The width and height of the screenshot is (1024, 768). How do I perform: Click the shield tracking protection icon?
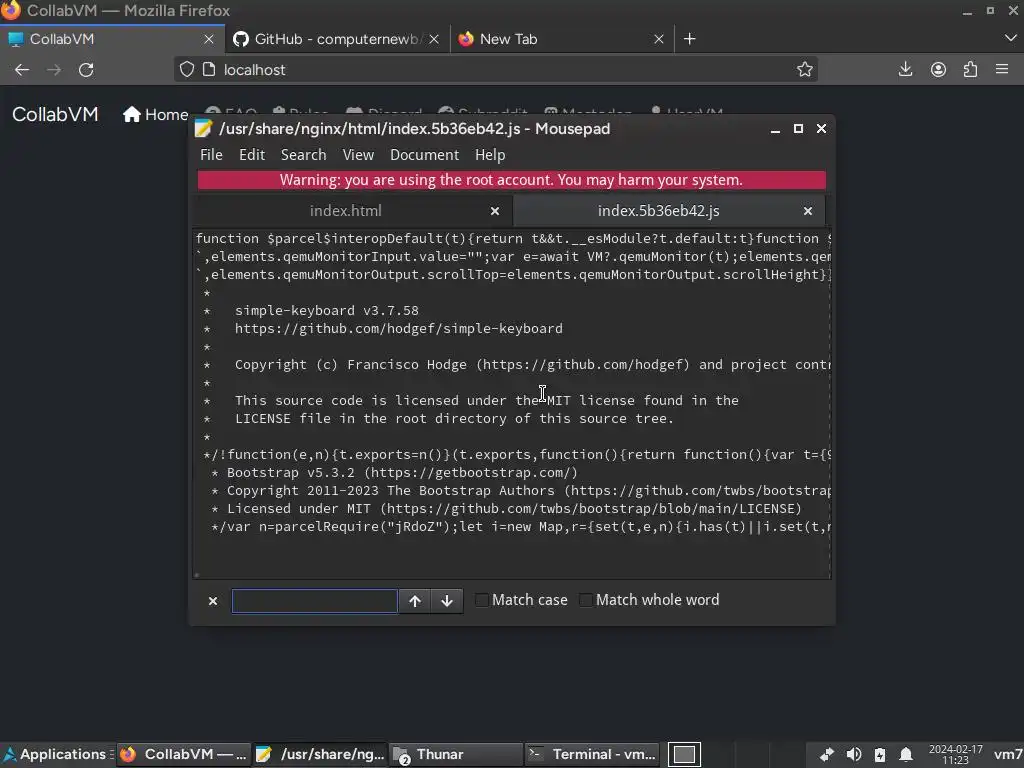[x=187, y=69]
